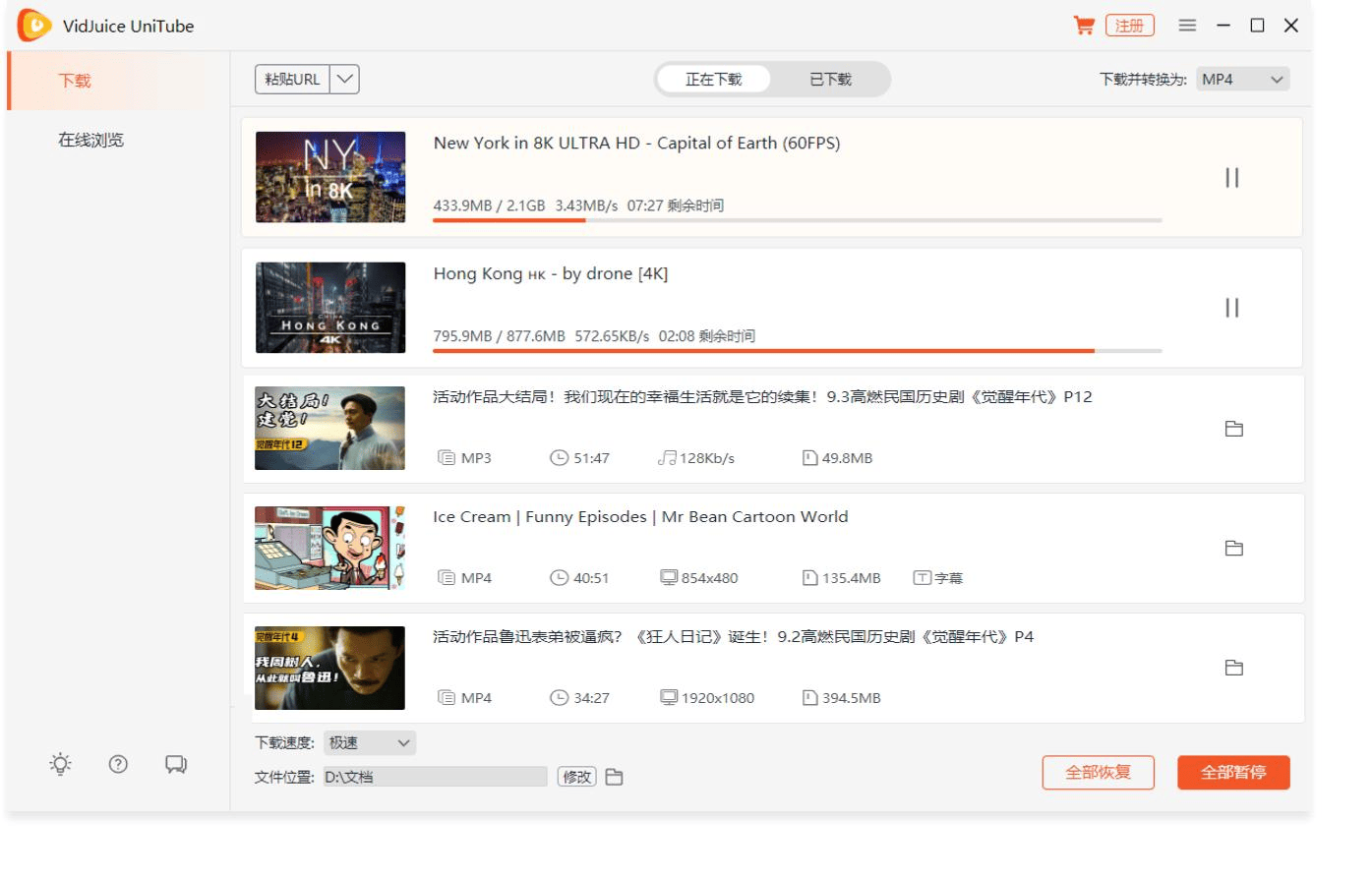
Task: Click the shopping cart icon
Action: pyautogui.click(x=1083, y=26)
